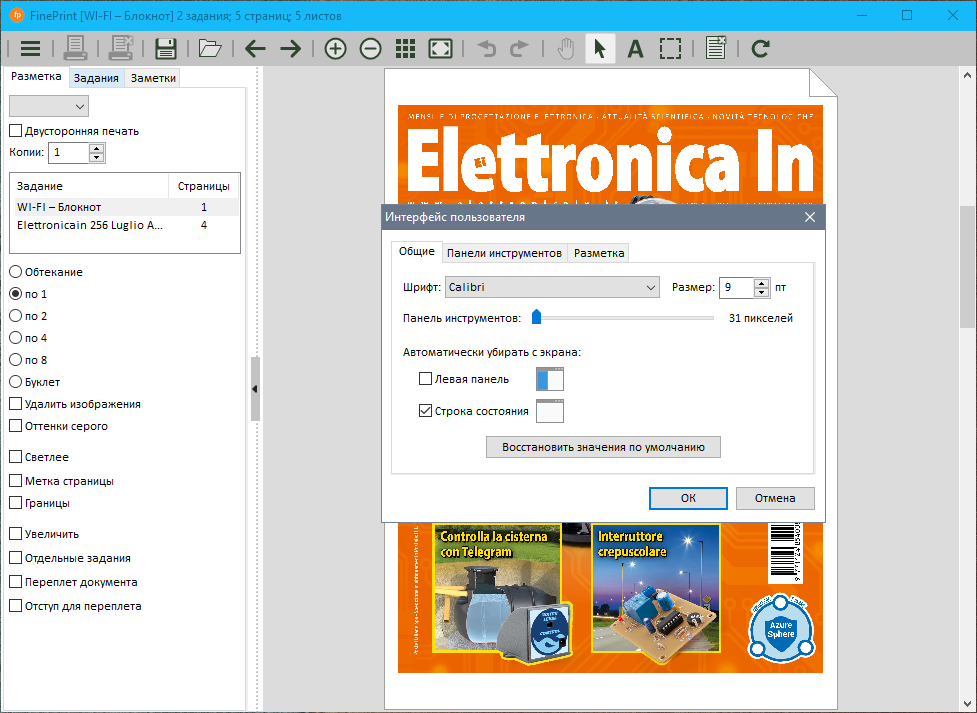
Task: Open the 'Шрифт' Calibri font dropdown
Action: pyautogui.click(x=552, y=288)
